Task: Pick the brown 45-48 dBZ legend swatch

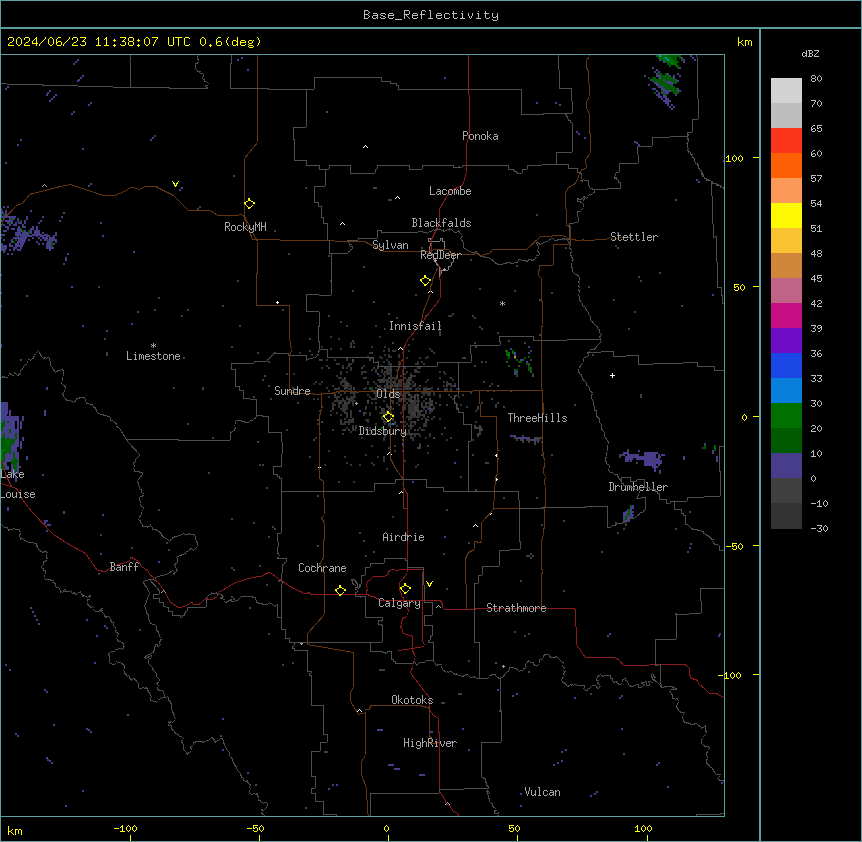Action: pyautogui.click(x=786, y=265)
